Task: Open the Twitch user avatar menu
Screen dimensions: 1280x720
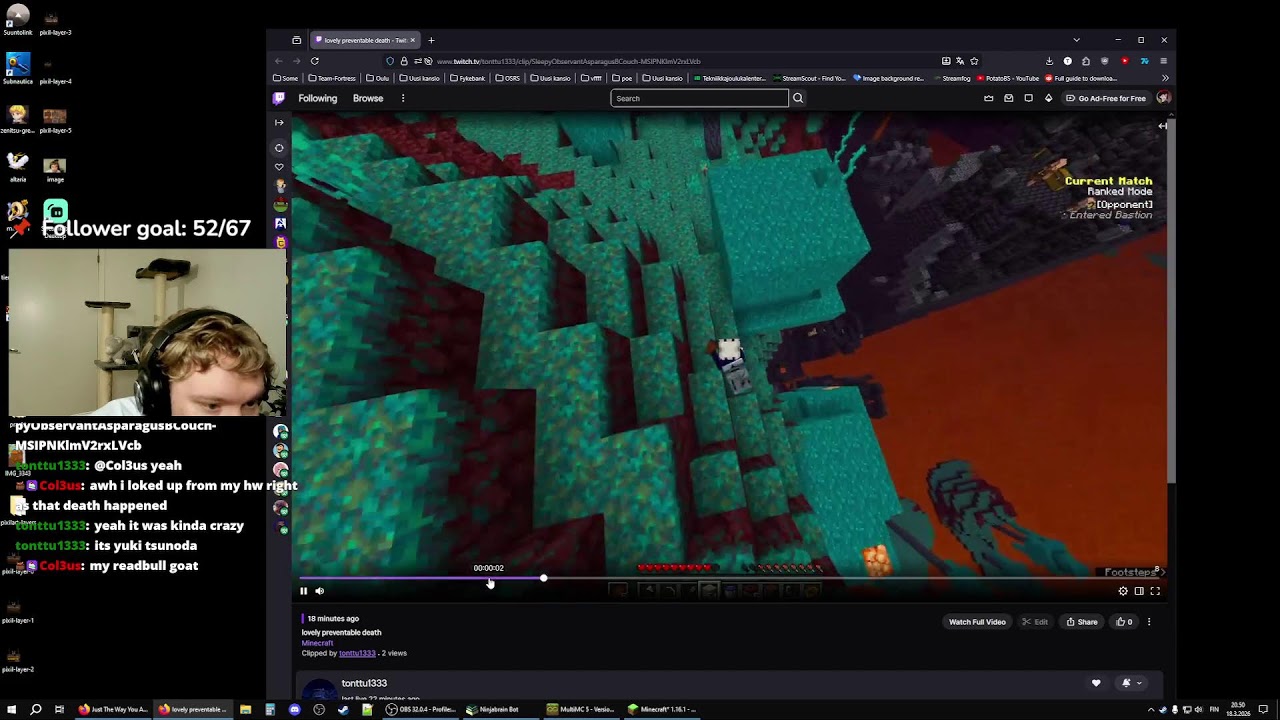Action: 1164,98
